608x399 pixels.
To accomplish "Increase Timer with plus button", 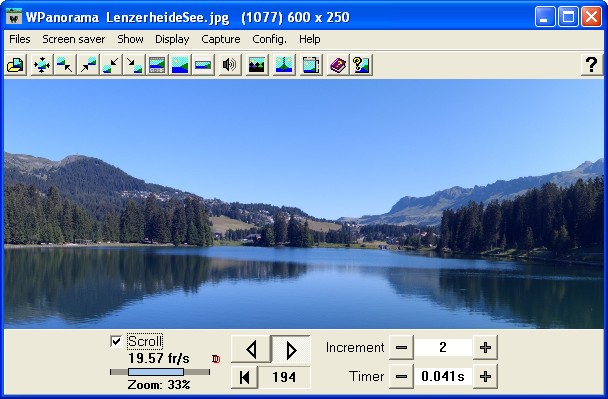I will pos(485,376).
